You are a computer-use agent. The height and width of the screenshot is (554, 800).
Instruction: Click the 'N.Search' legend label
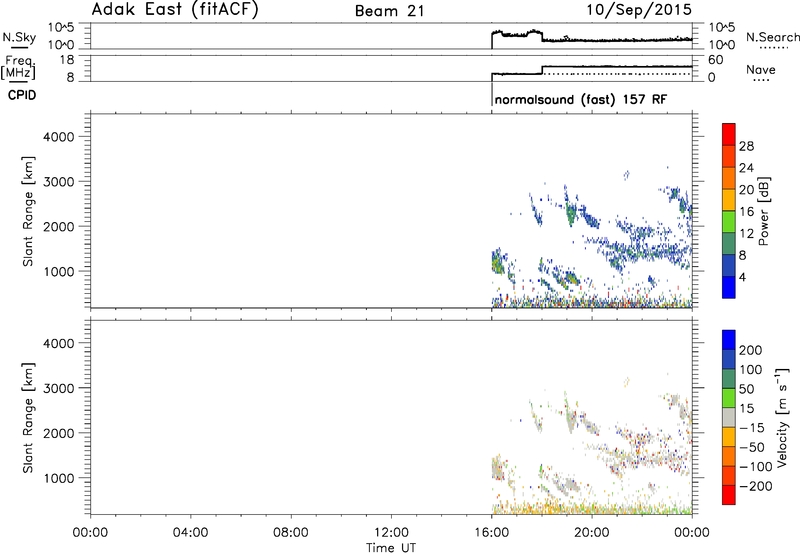click(x=772, y=37)
